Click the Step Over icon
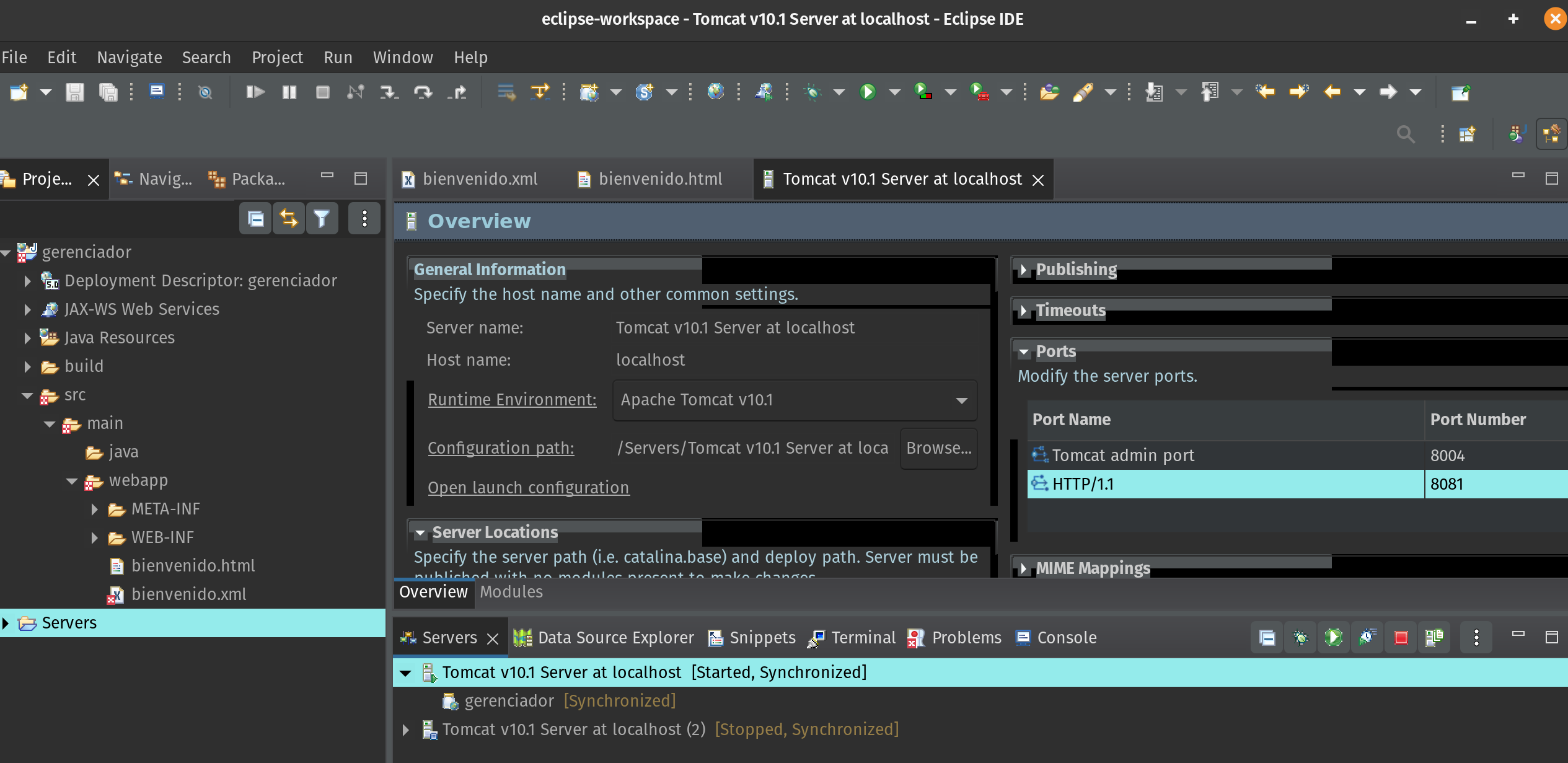The image size is (1568, 763). click(423, 92)
